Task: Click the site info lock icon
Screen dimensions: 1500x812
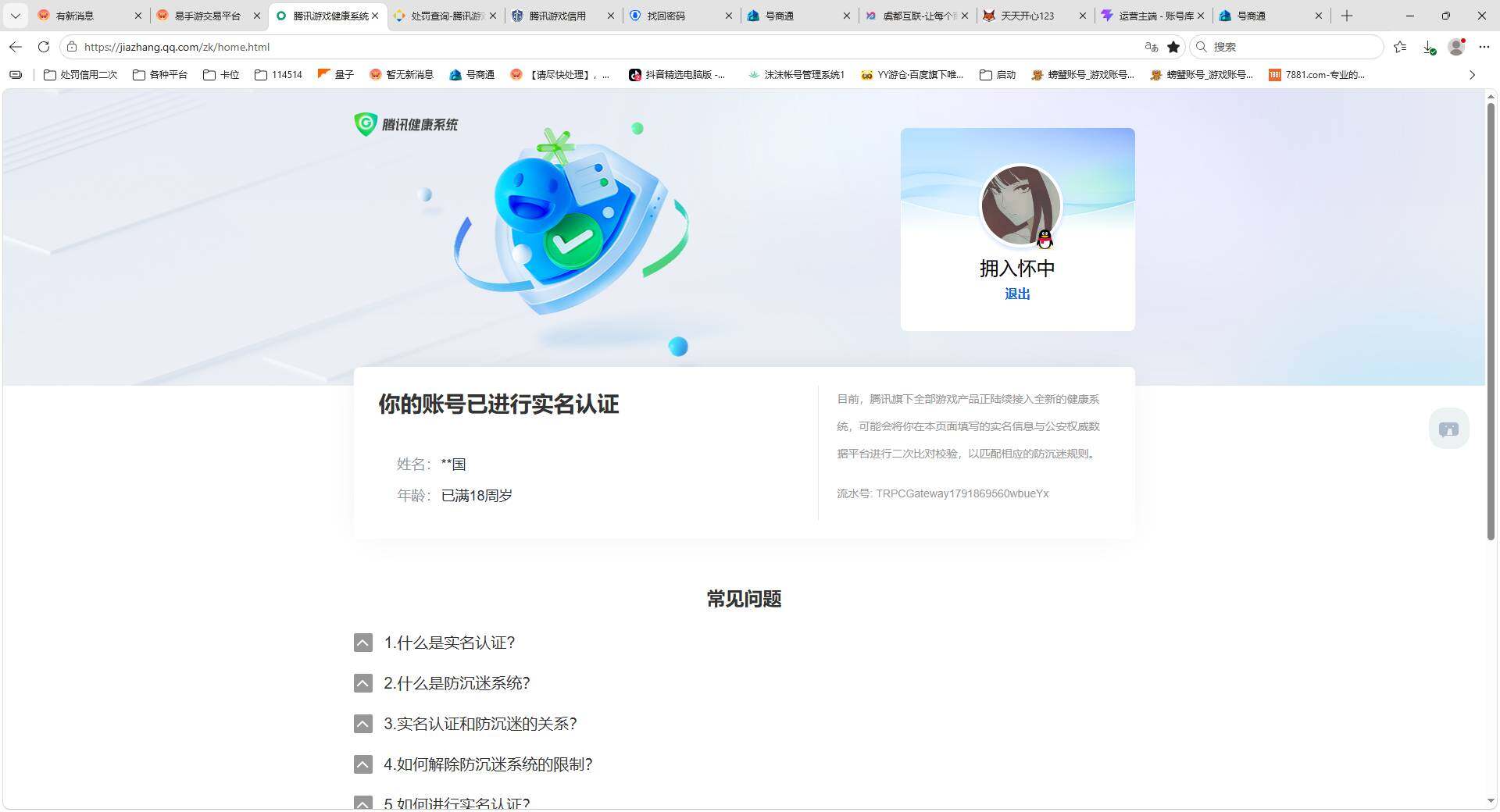Action: [x=72, y=47]
